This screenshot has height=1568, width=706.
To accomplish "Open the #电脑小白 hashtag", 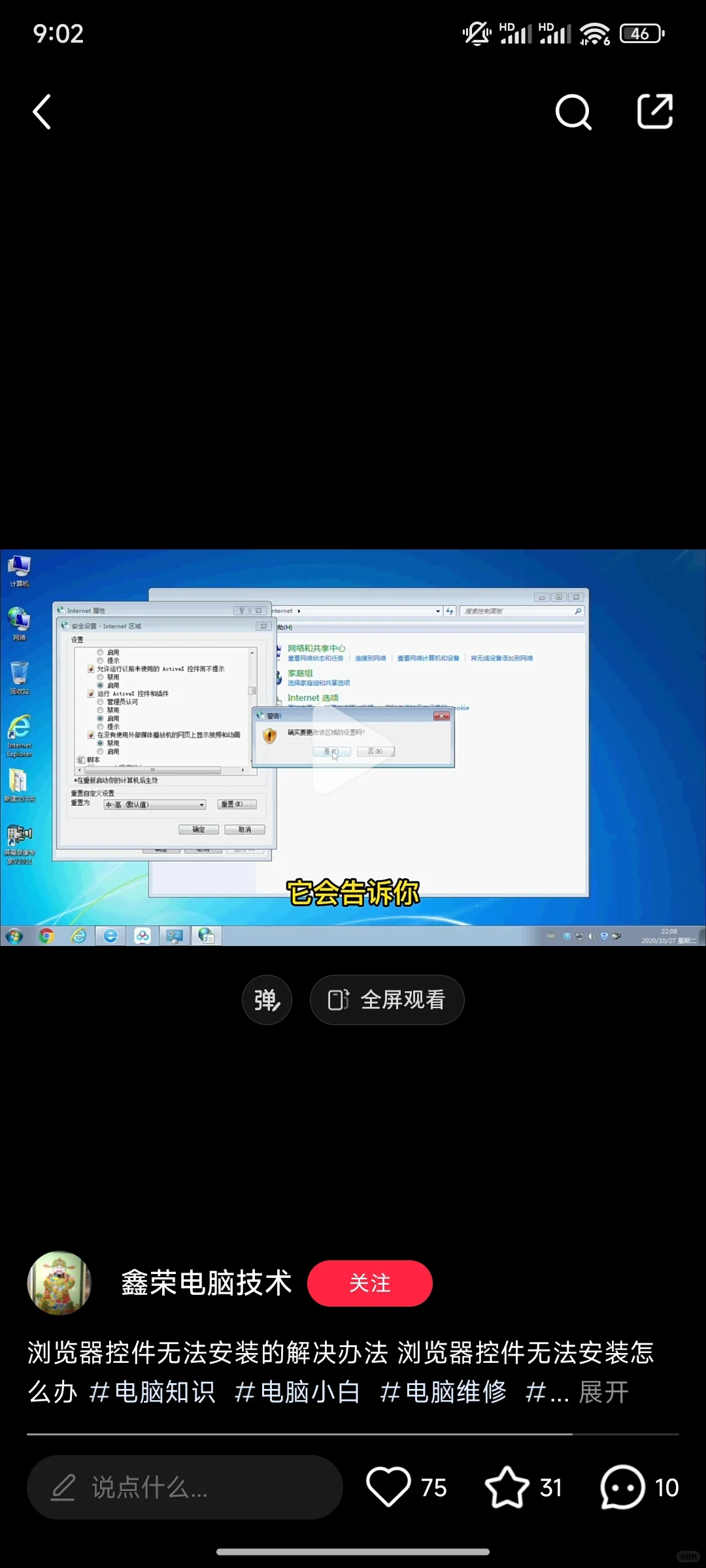I will tap(297, 1392).
